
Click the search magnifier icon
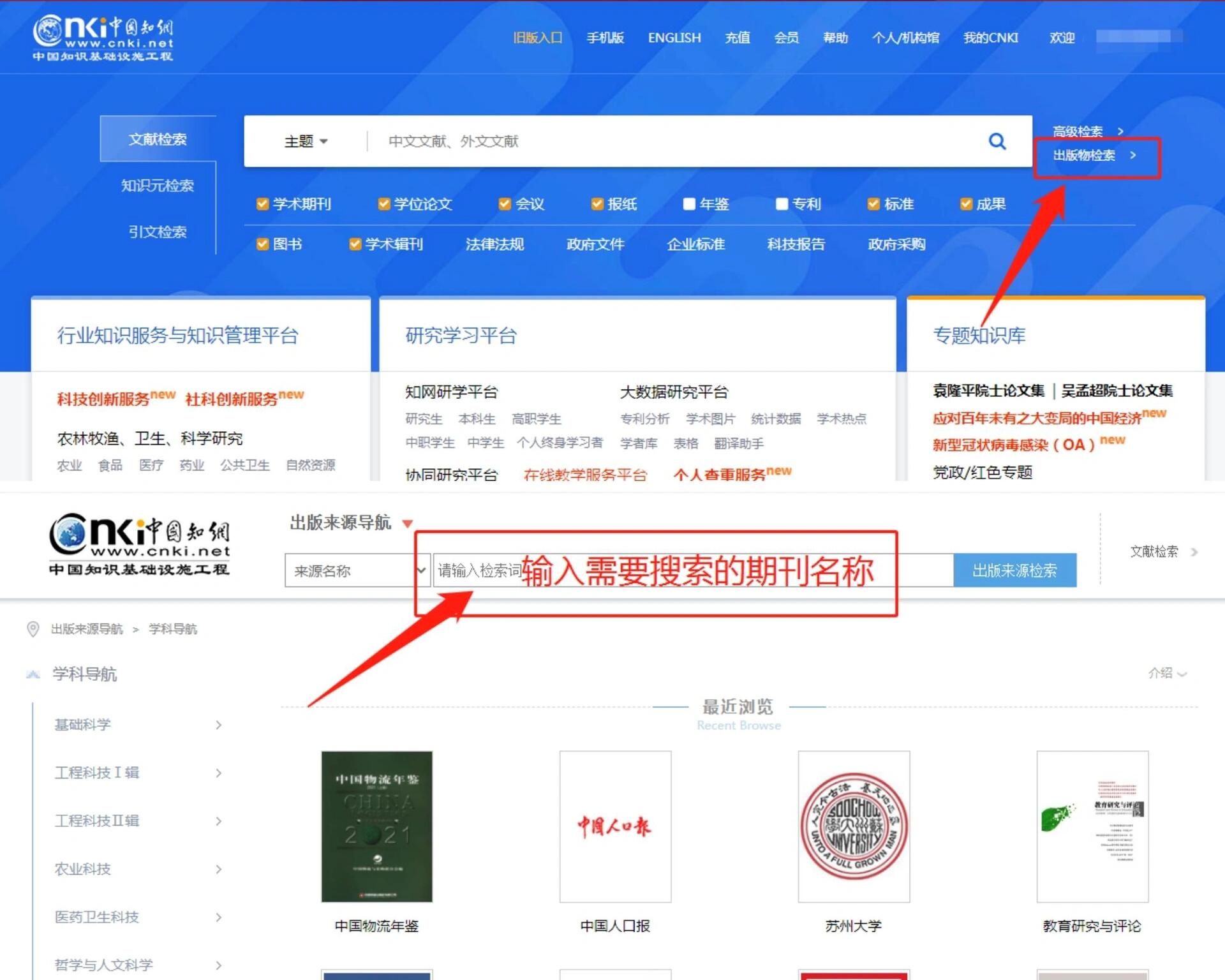click(x=997, y=141)
